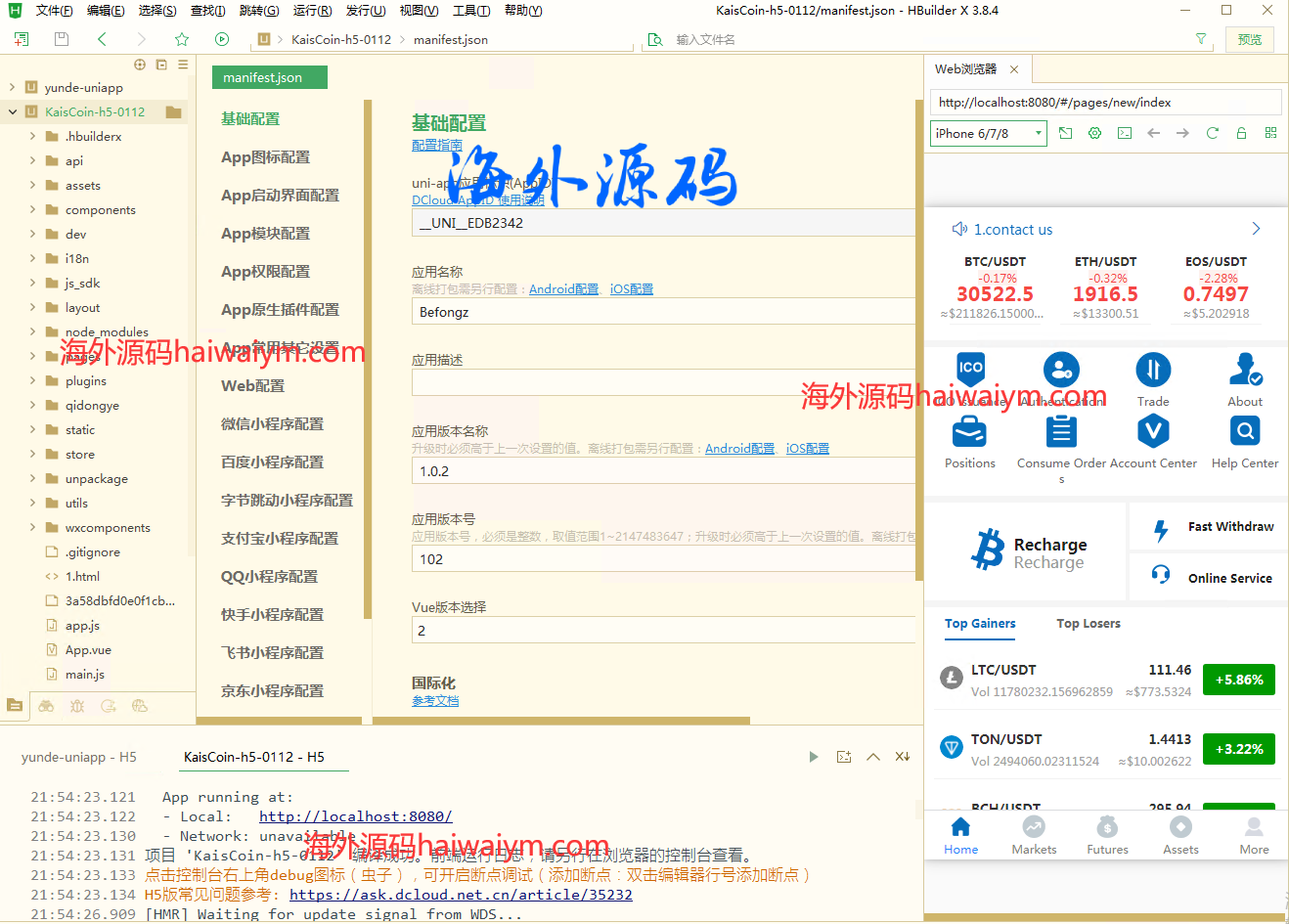This screenshot has height=924, width=1289.
Task: Select App图标配置 in the config sidebar
Action: point(265,157)
